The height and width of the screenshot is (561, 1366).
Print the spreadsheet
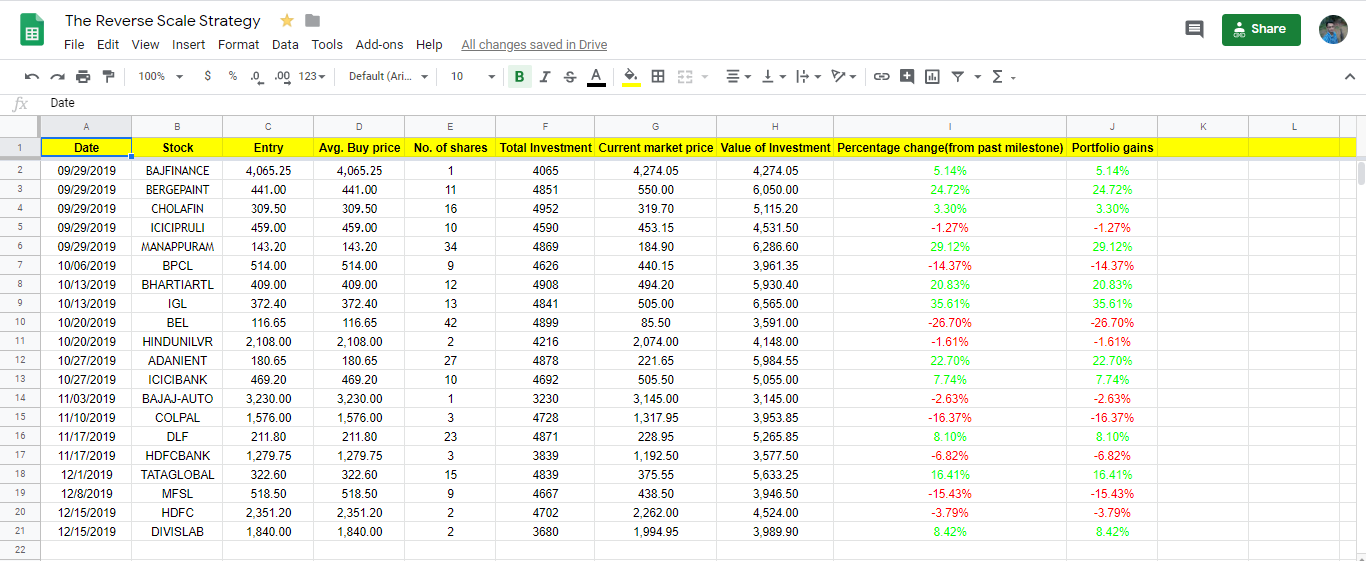point(83,76)
